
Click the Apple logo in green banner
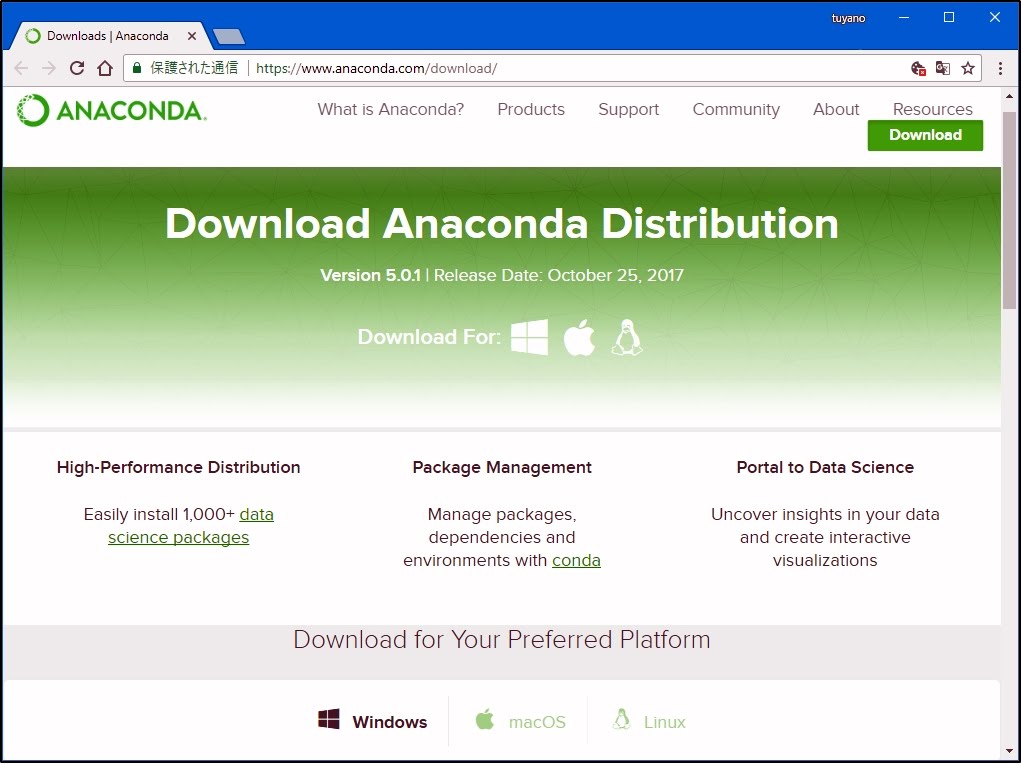click(x=579, y=338)
